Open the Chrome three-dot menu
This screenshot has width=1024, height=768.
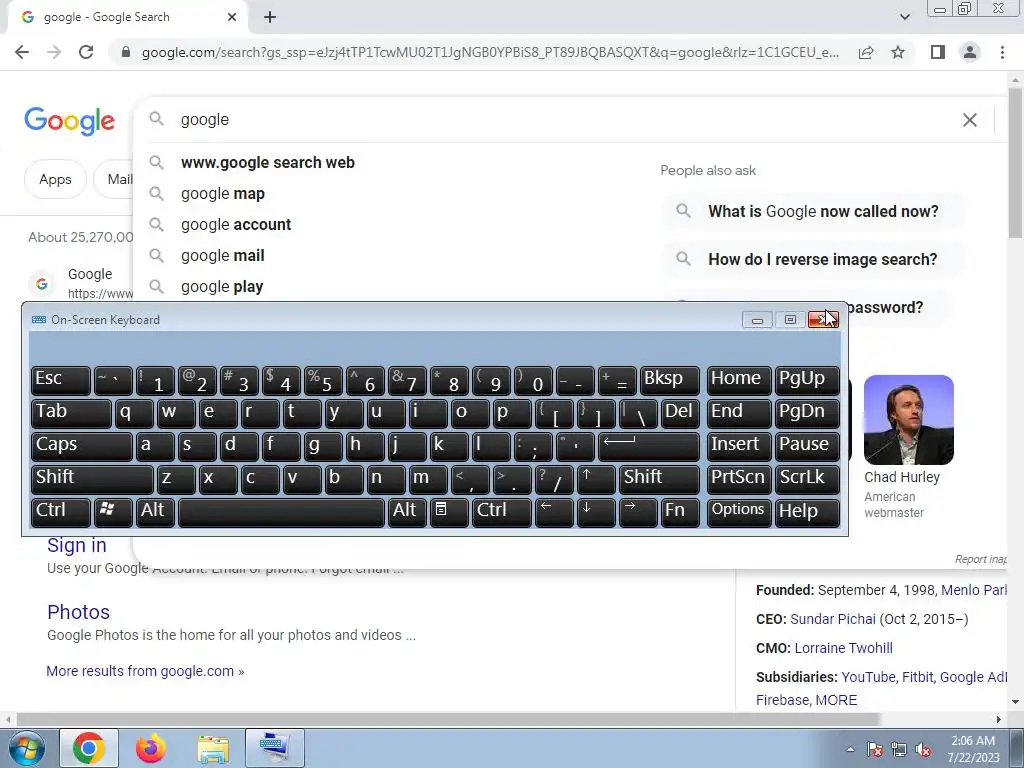(x=1002, y=52)
